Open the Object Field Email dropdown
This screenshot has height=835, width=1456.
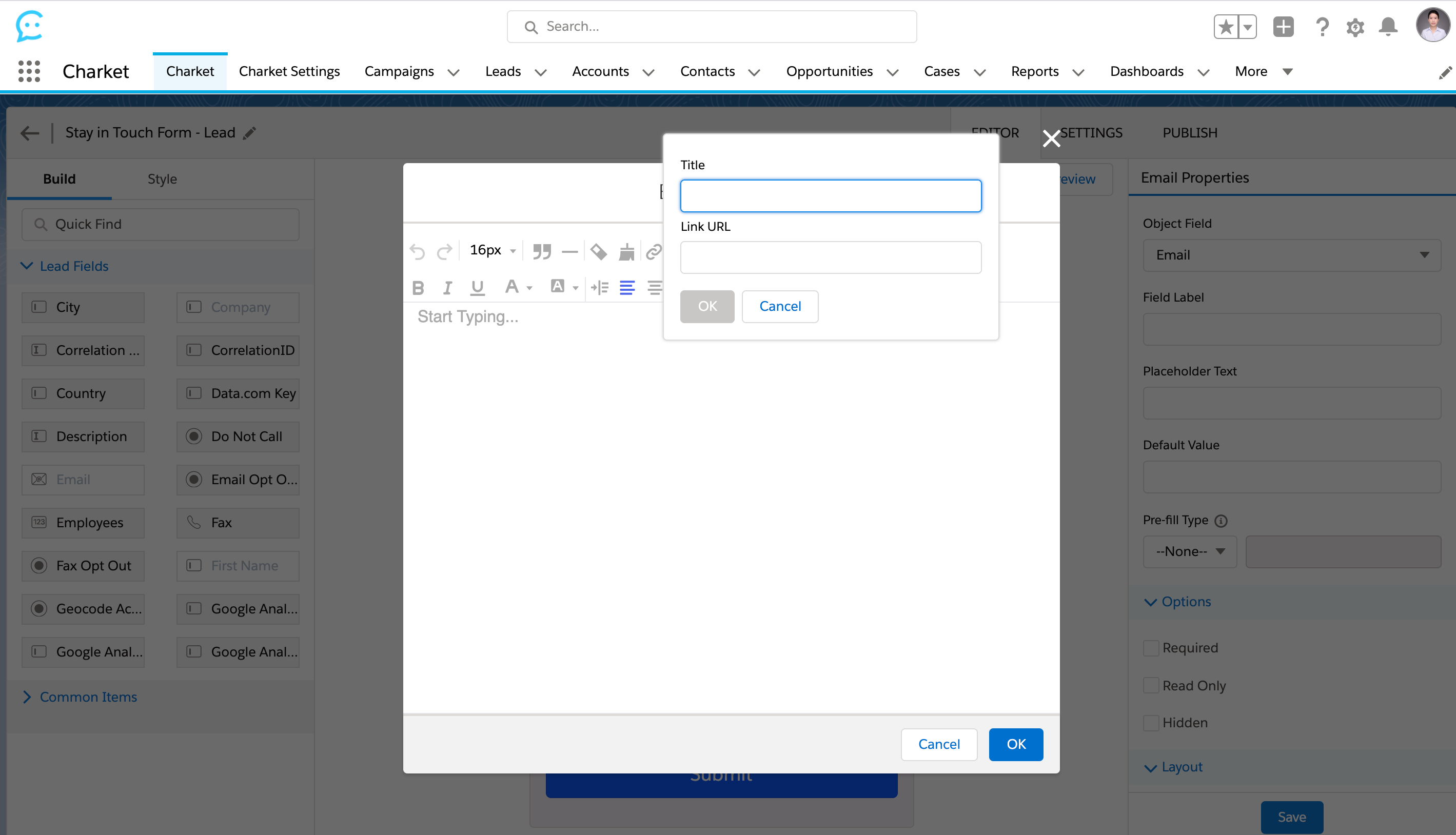coord(1291,255)
